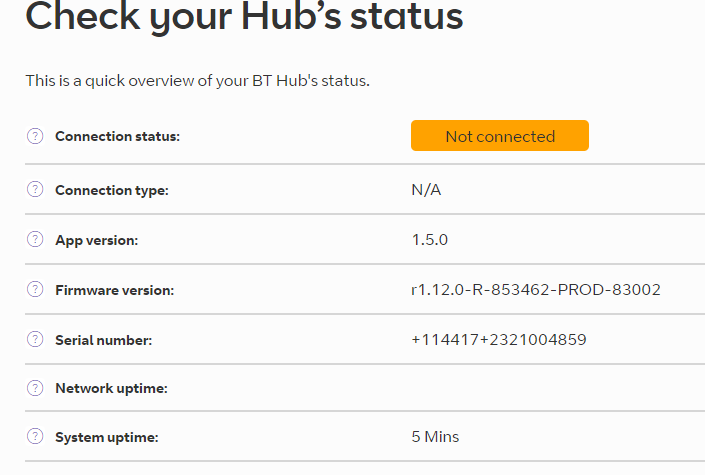
Task: Select the firmware version value text
Action: [535, 290]
